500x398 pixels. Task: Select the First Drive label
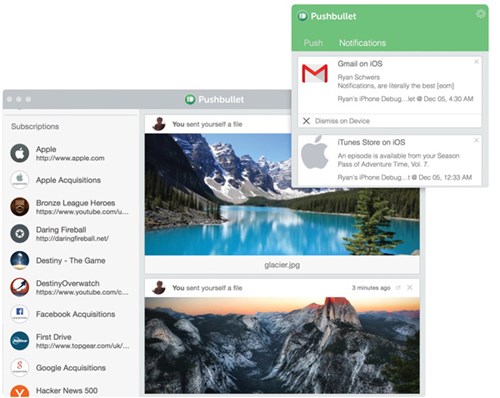(54, 337)
